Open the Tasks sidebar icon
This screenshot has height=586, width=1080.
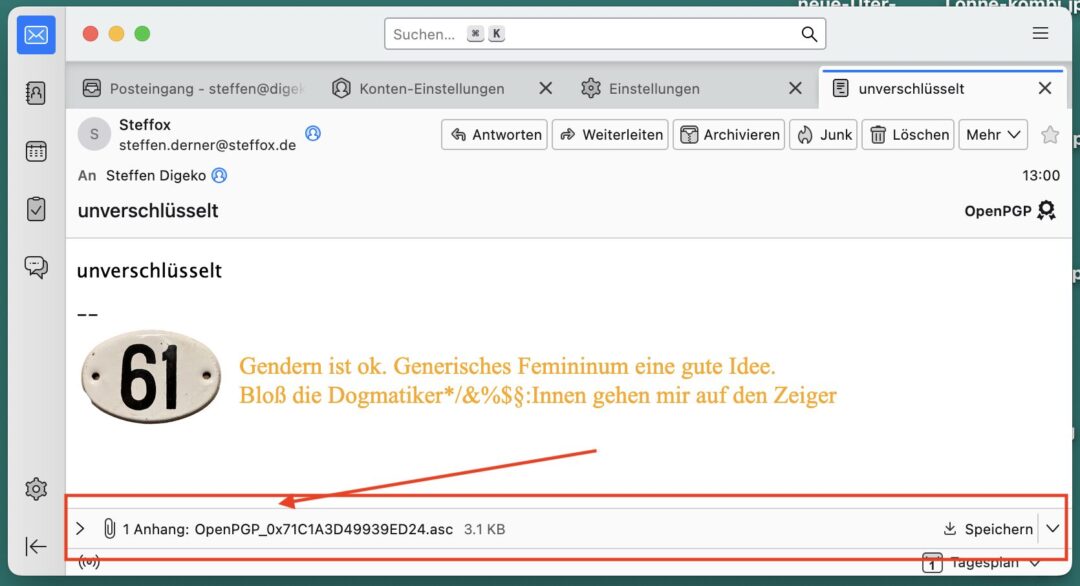[36, 209]
